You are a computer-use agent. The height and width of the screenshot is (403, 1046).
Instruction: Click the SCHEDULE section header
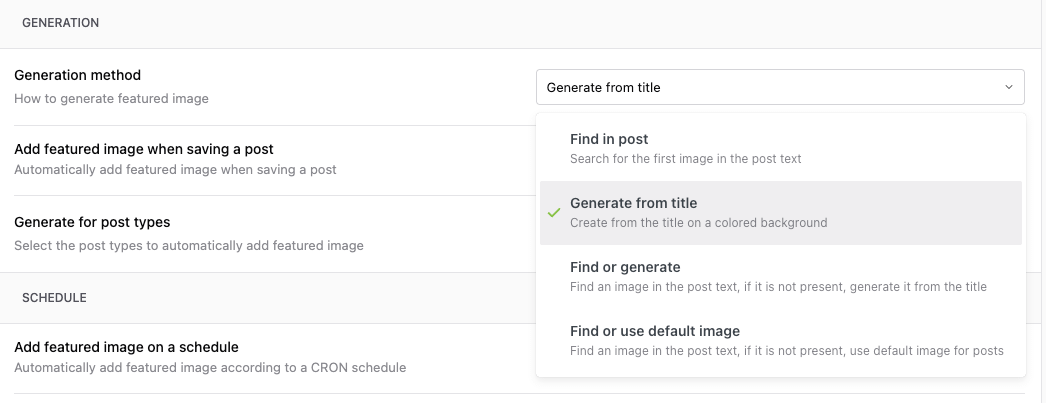pos(54,298)
